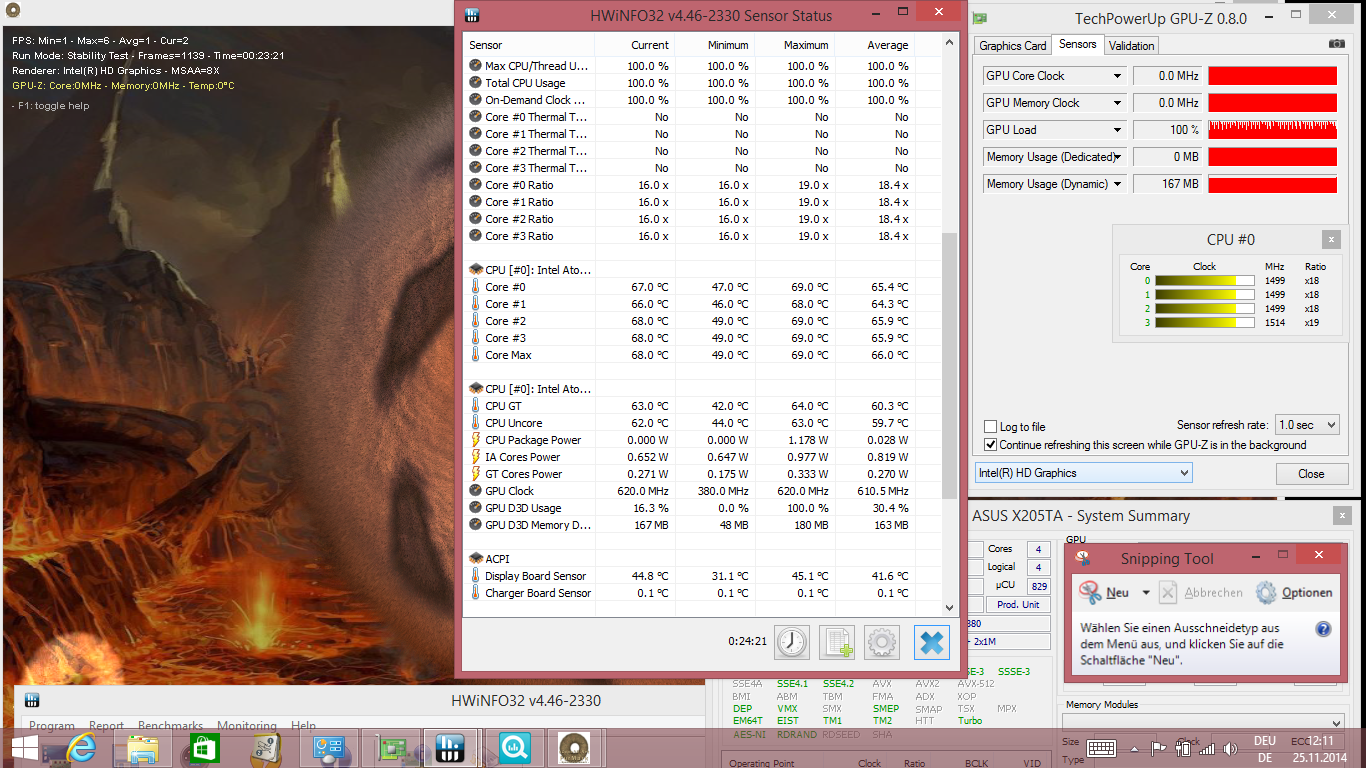Click the log-to-file page icon in HWiNFO
Viewport: 1366px width, 768px height.
click(837, 642)
